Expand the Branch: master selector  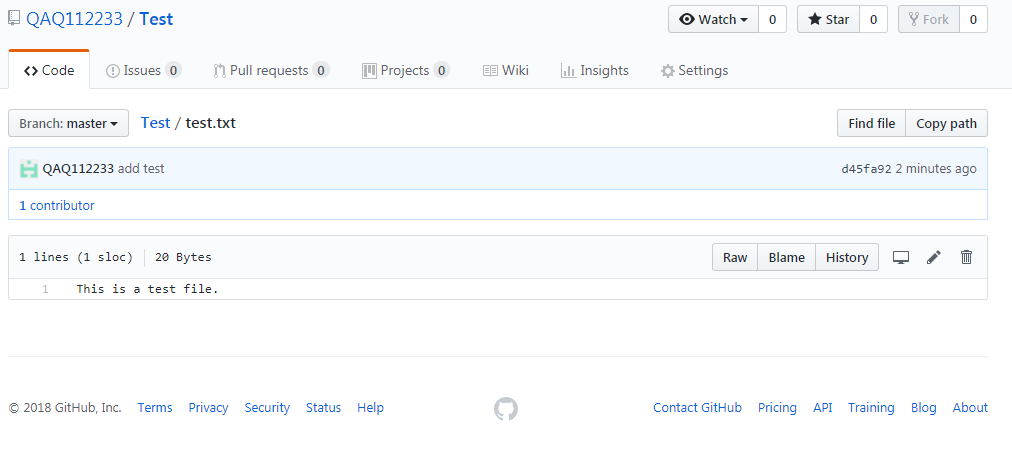point(69,123)
